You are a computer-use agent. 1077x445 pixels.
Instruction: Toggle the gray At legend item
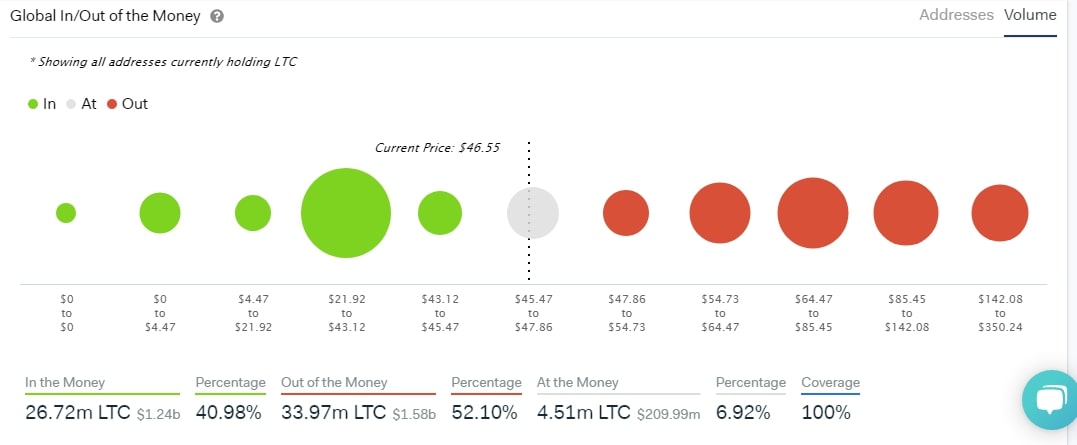point(81,104)
